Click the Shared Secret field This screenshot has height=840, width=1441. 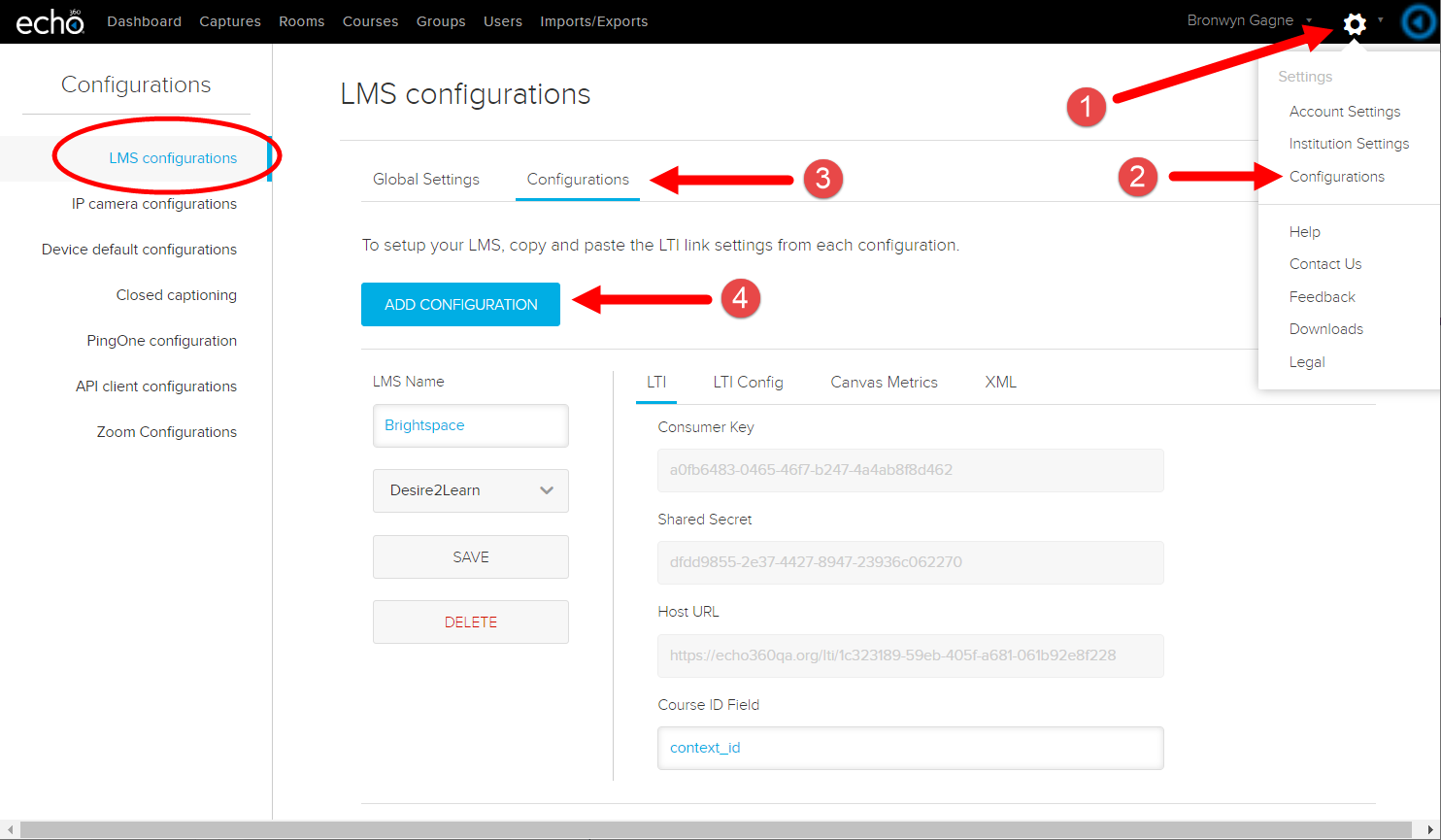coord(910,562)
